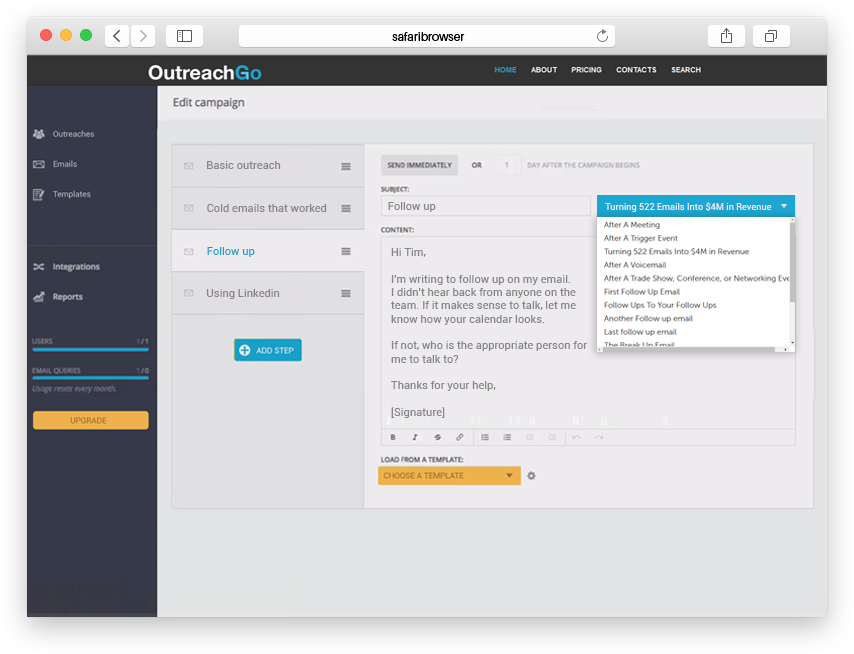Insert a link using the toolbar

pos(460,437)
